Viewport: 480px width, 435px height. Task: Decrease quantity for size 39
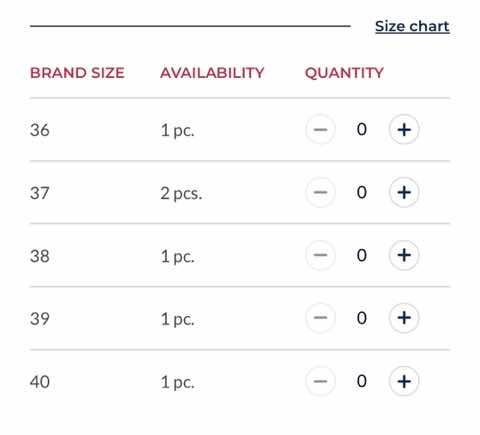coord(320,318)
